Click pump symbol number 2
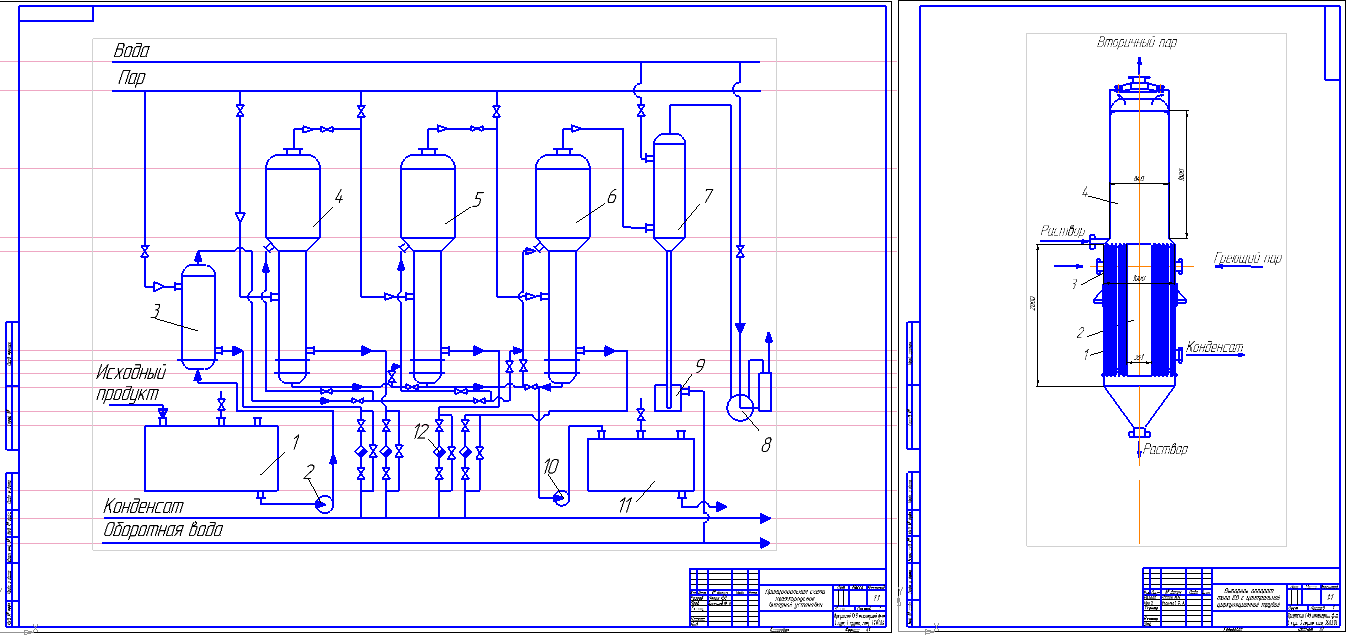This screenshot has width=1348, height=638. [324, 504]
